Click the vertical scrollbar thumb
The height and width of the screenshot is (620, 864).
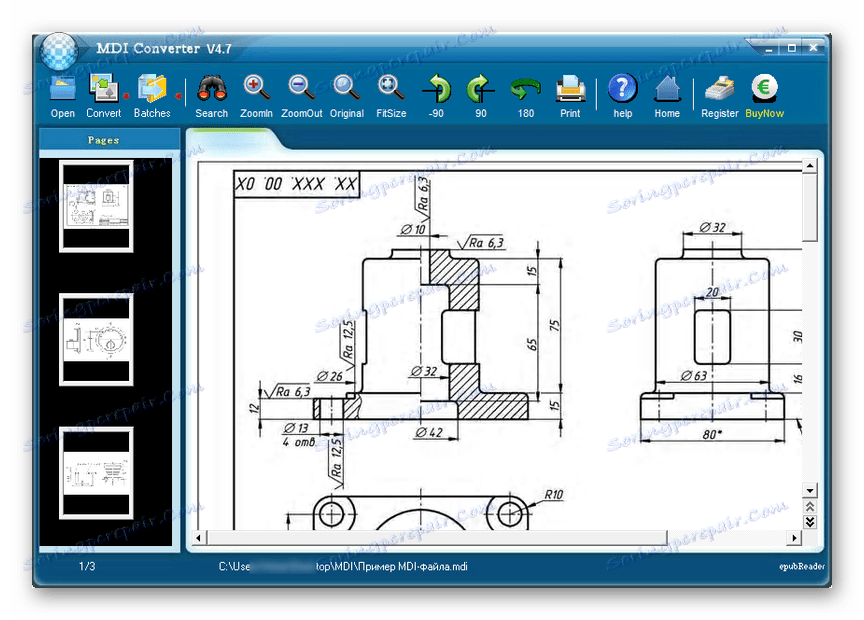pyautogui.click(x=809, y=207)
